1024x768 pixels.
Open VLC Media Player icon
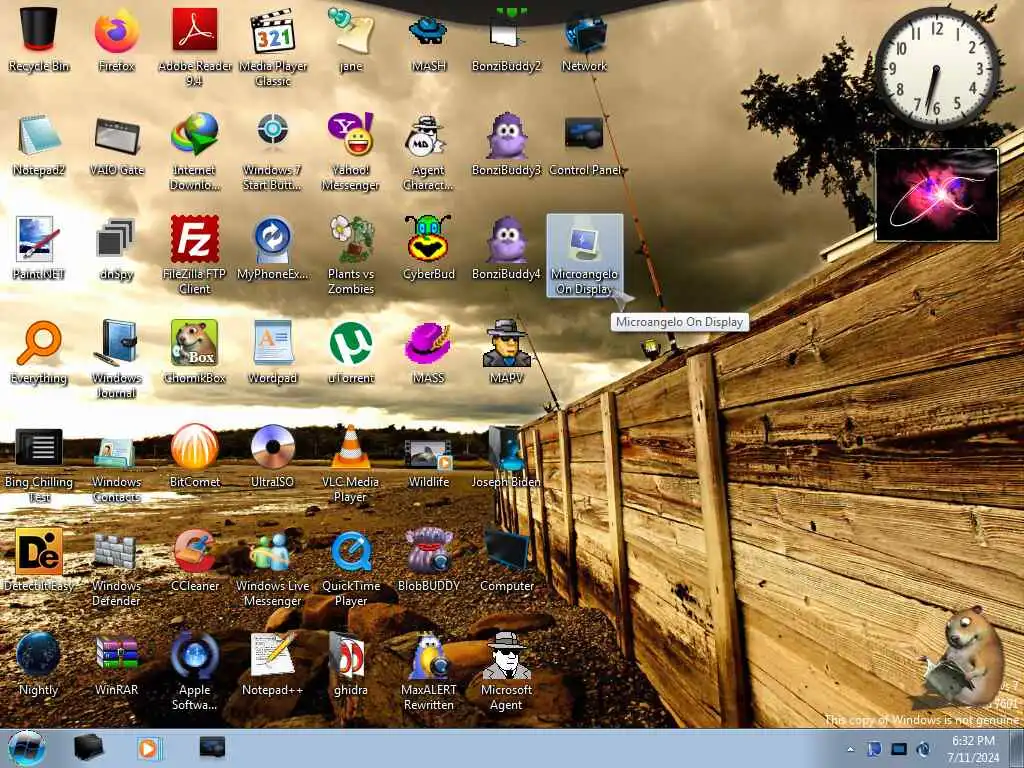[x=351, y=464]
